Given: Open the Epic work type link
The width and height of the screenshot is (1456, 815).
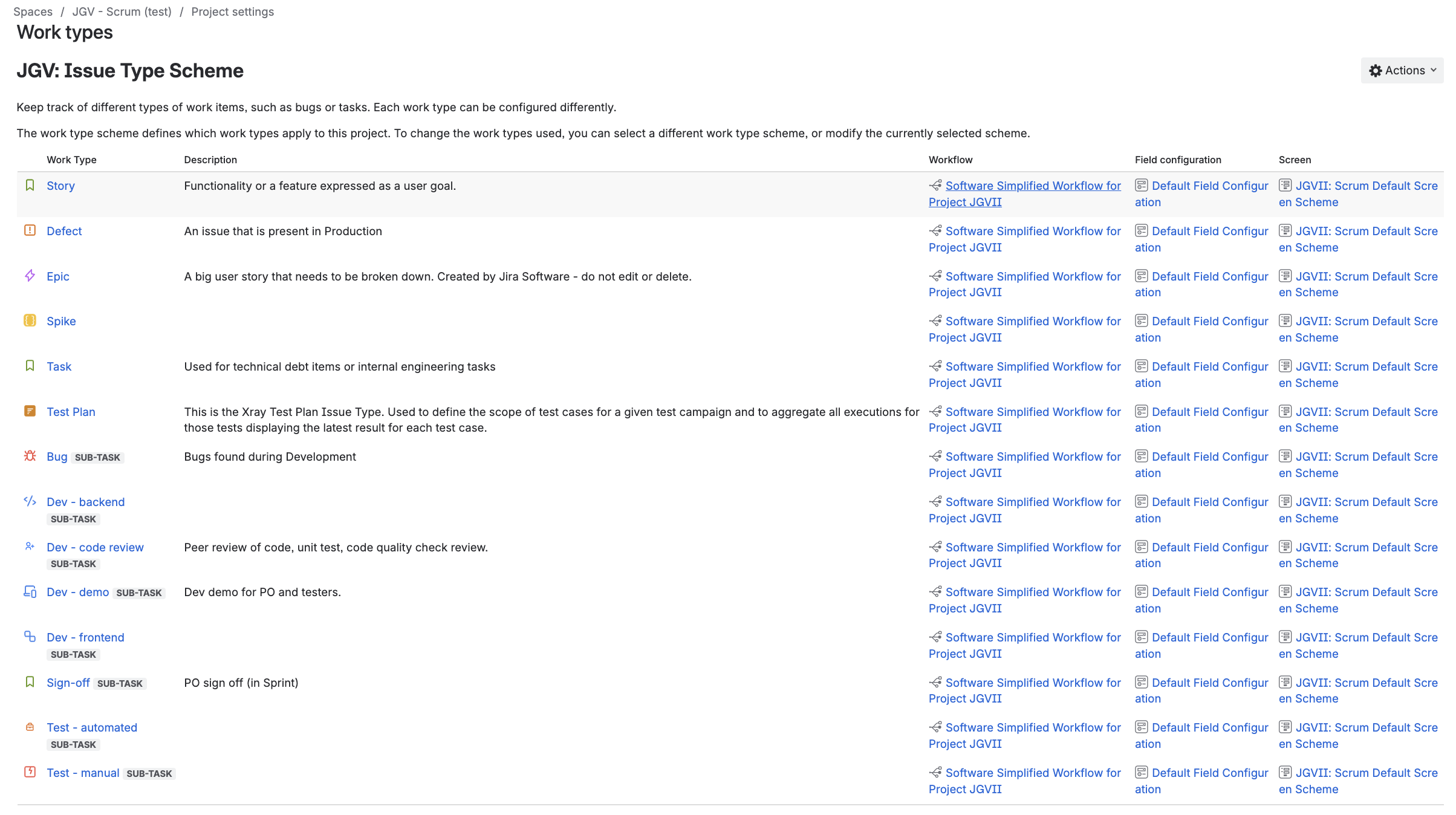Looking at the screenshot, I should click(x=58, y=276).
